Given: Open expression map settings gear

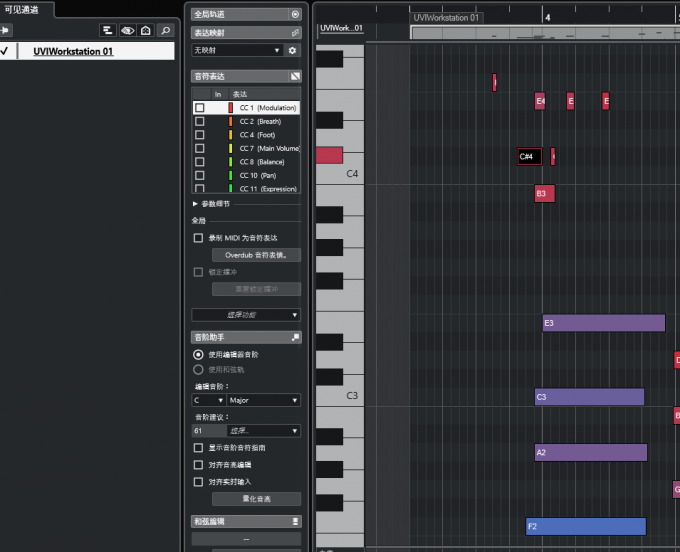Looking at the screenshot, I should (292, 50).
